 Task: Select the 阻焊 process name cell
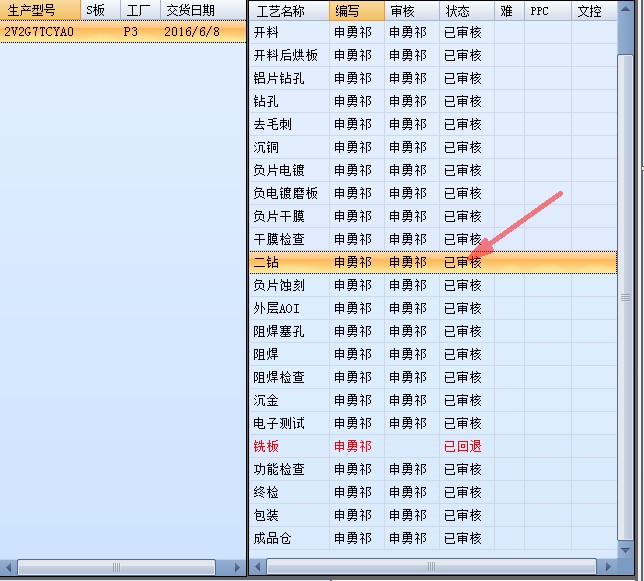(290, 354)
